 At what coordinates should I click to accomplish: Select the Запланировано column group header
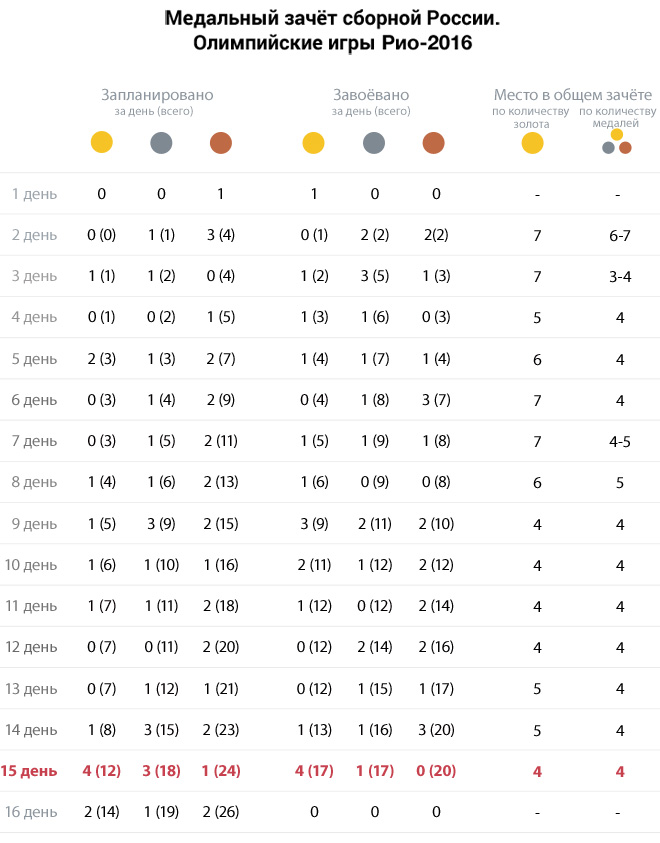pos(157,95)
